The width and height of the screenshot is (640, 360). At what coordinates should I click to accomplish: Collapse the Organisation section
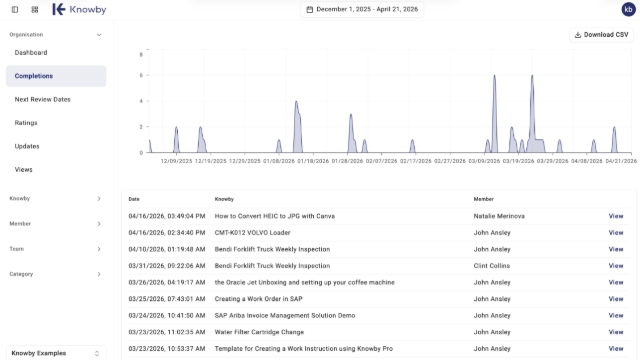pyautogui.click(x=56, y=35)
